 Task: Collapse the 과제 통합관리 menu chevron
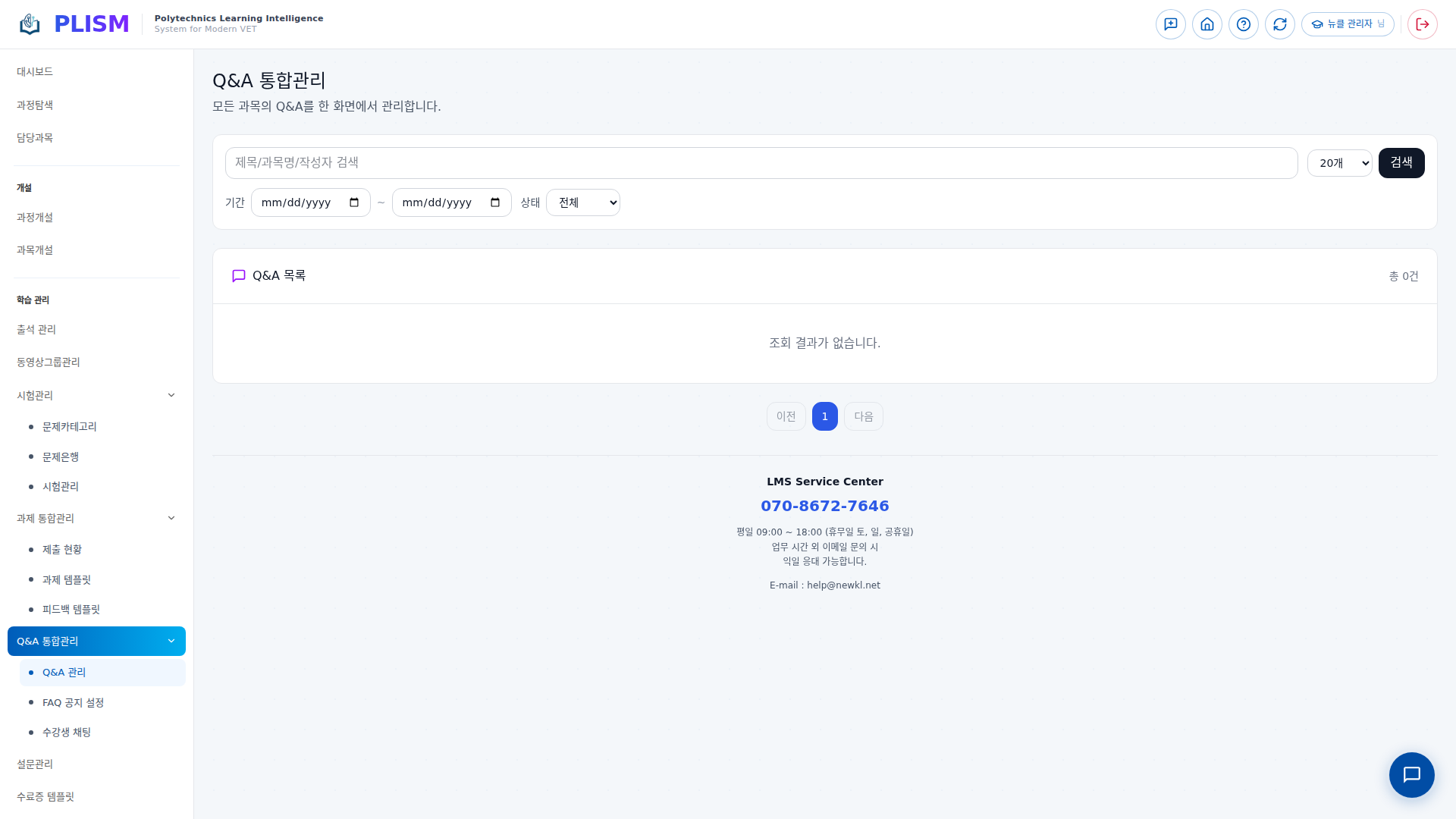(171, 518)
